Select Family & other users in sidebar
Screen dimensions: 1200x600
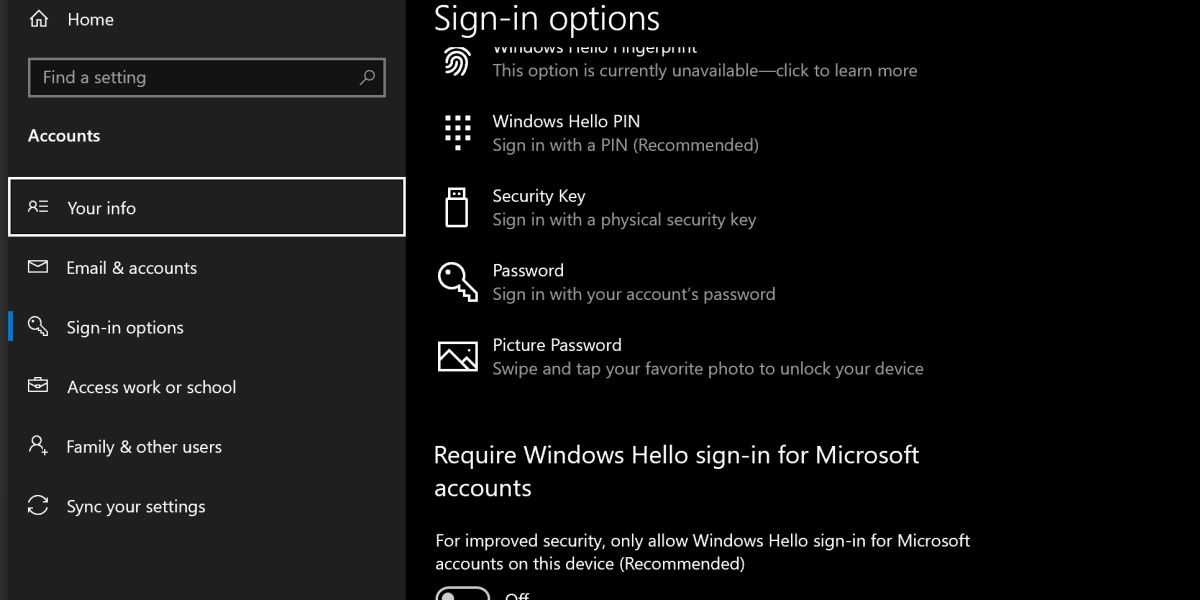tap(143, 446)
